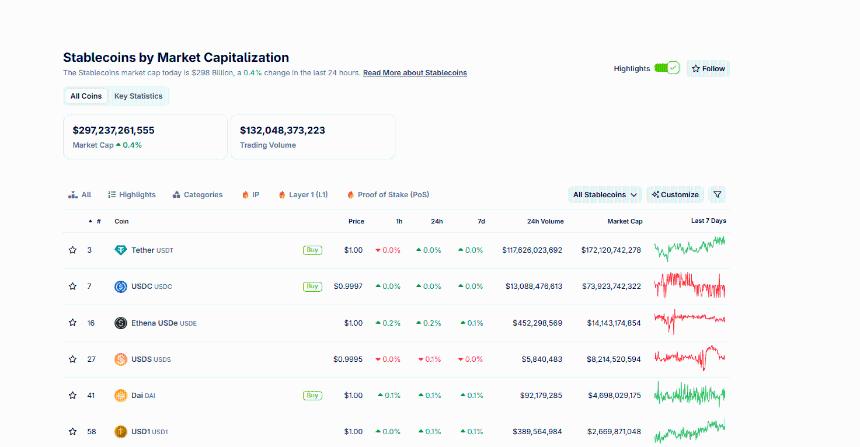This screenshot has width=860, height=447.
Task: Star the USD1 coin row
Action: tap(72, 432)
